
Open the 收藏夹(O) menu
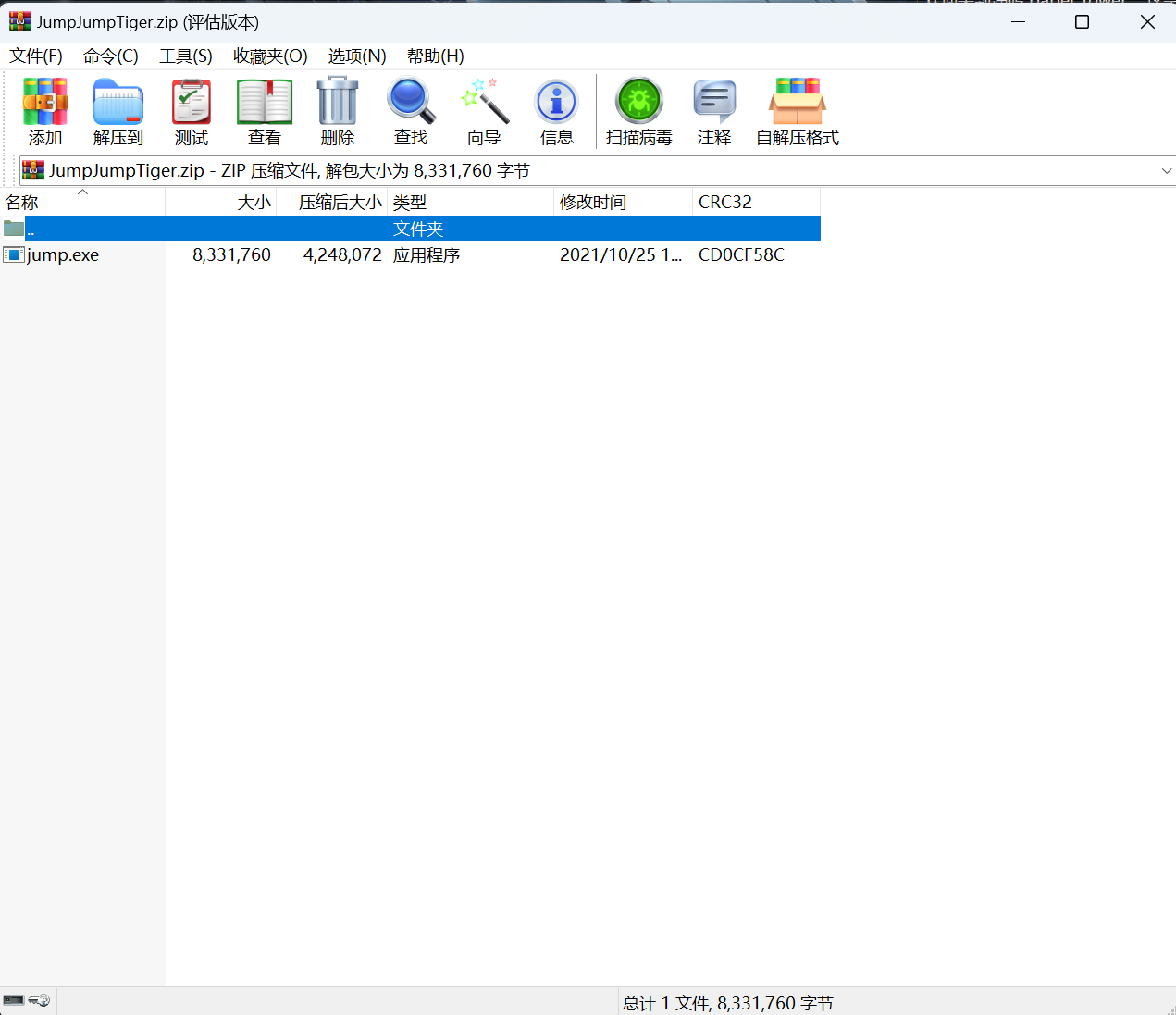(270, 56)
